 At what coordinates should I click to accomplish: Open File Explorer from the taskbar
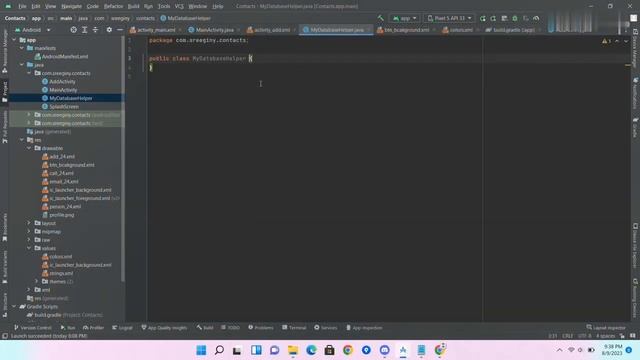293,350
